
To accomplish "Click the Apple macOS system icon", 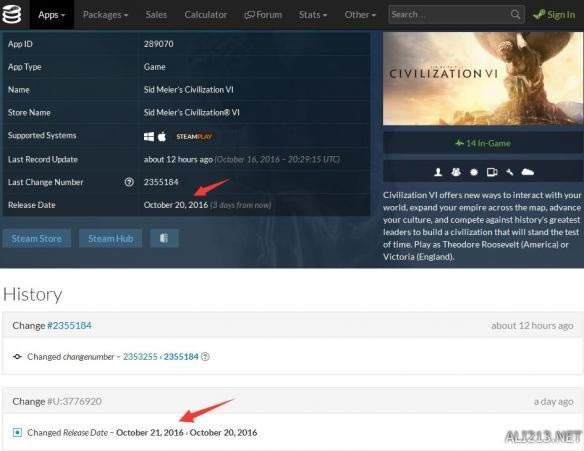I will point(162,137).
